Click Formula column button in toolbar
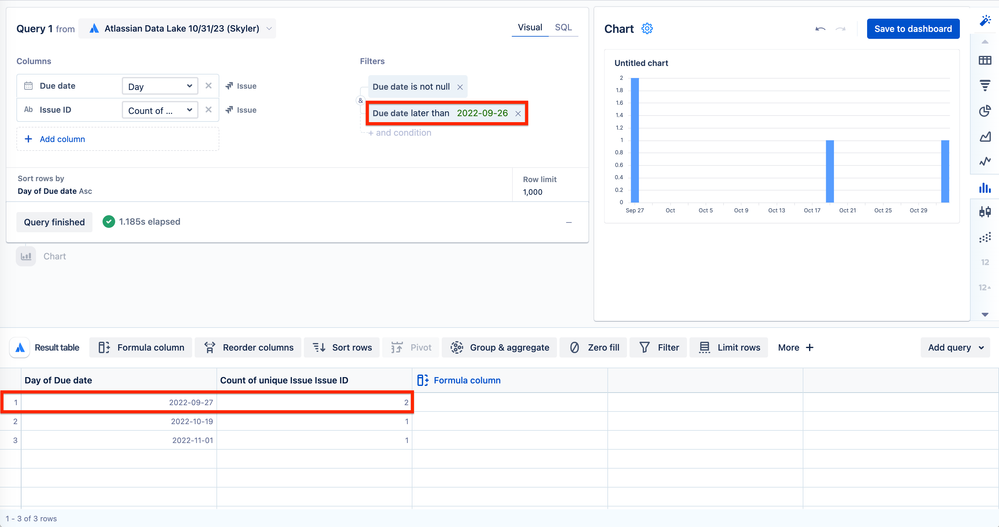Viewport: 999px width, 527px height. (x=141, y=347)
